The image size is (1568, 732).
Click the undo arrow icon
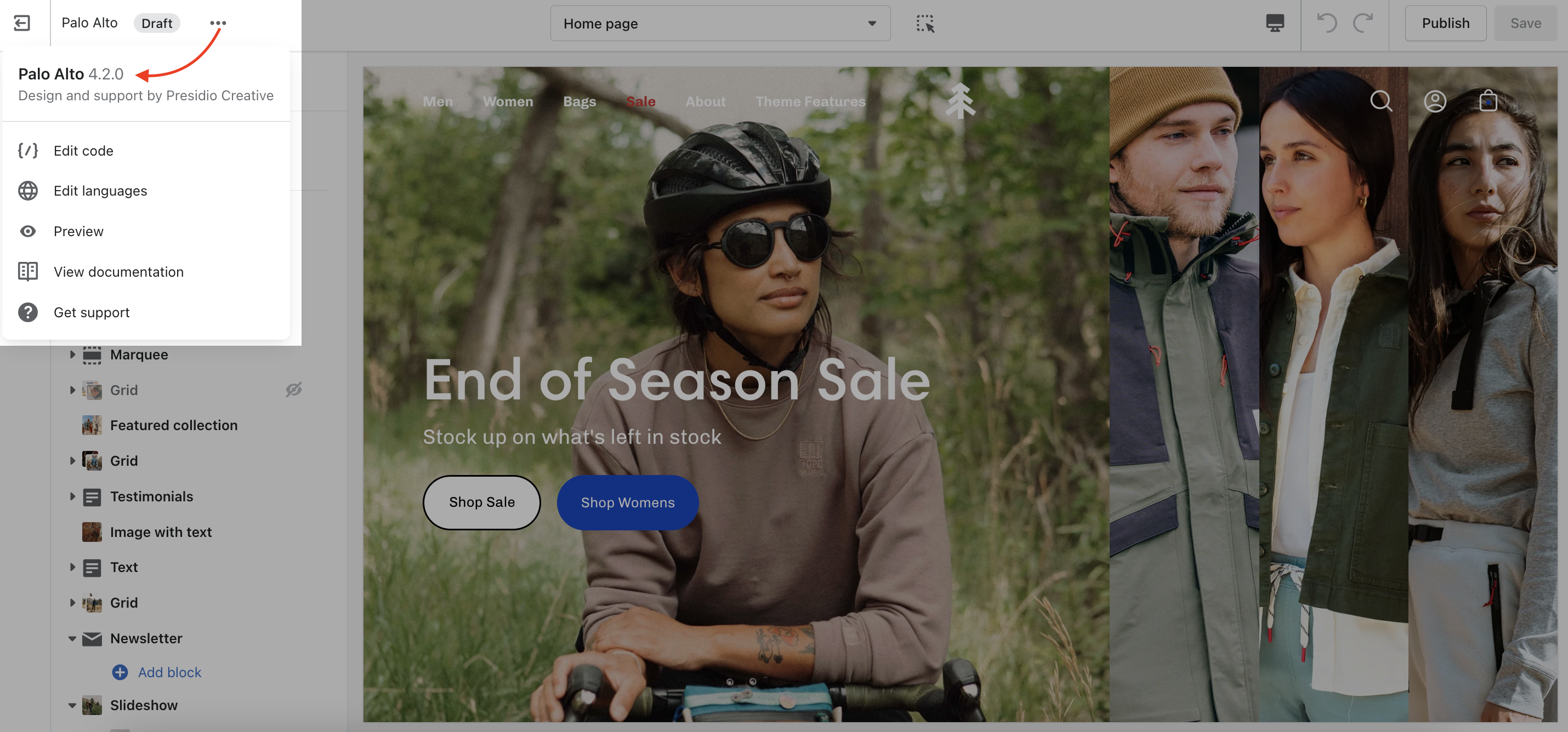click(1327, 23)
